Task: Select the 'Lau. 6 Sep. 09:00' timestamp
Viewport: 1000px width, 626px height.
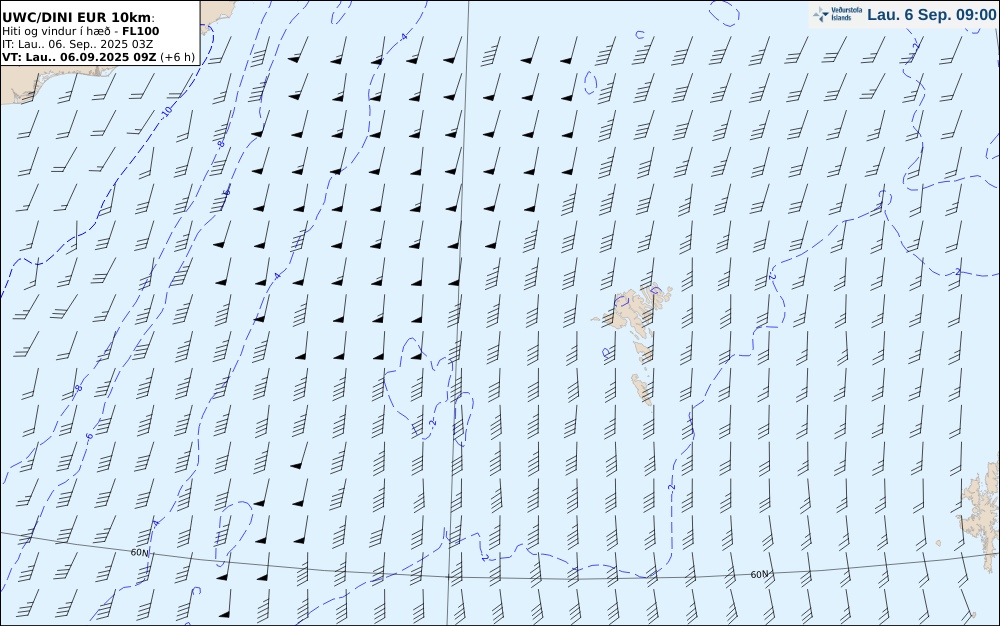Action: point(932,15)
